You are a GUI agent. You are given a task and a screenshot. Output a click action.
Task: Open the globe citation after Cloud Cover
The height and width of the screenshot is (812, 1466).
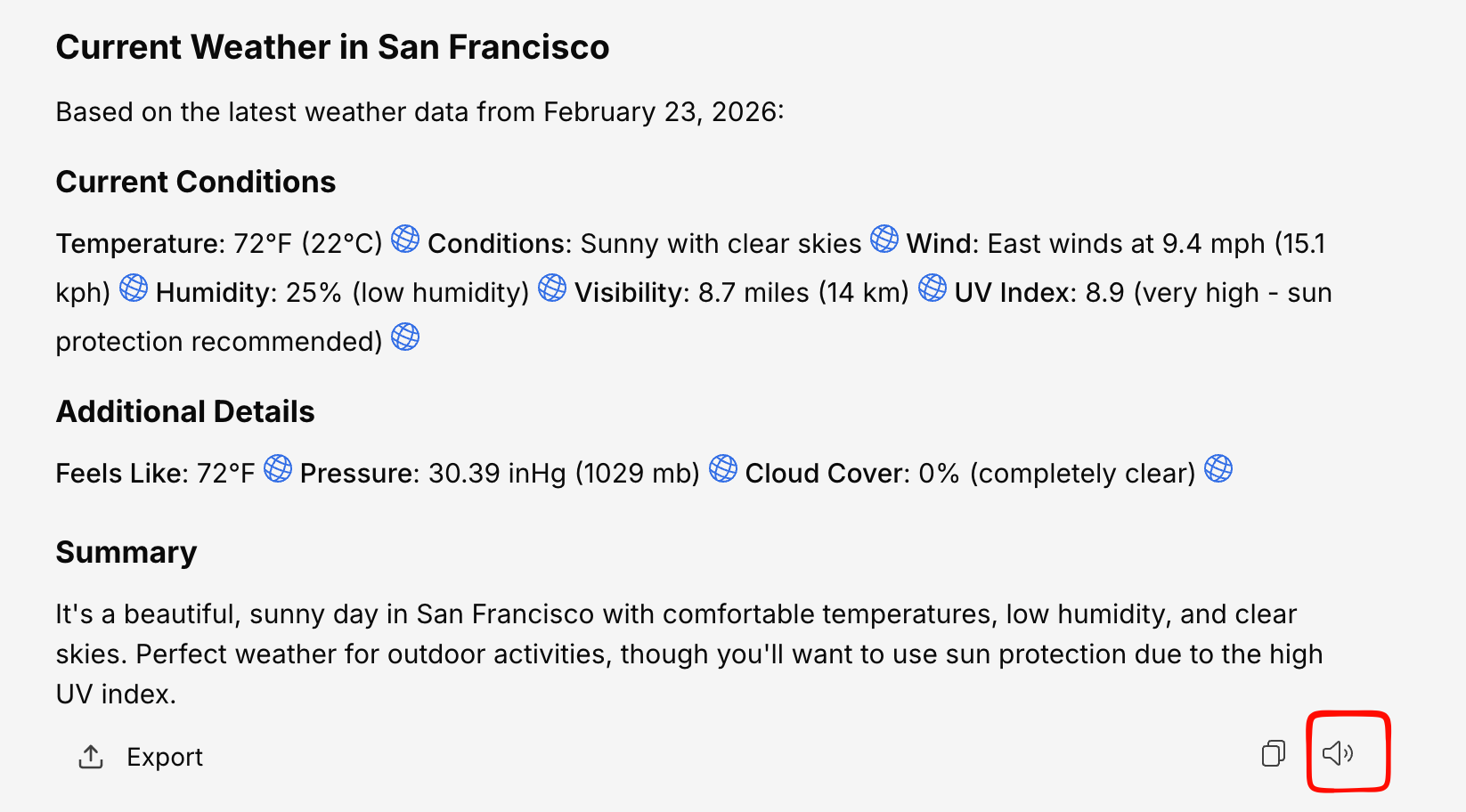1218,468
